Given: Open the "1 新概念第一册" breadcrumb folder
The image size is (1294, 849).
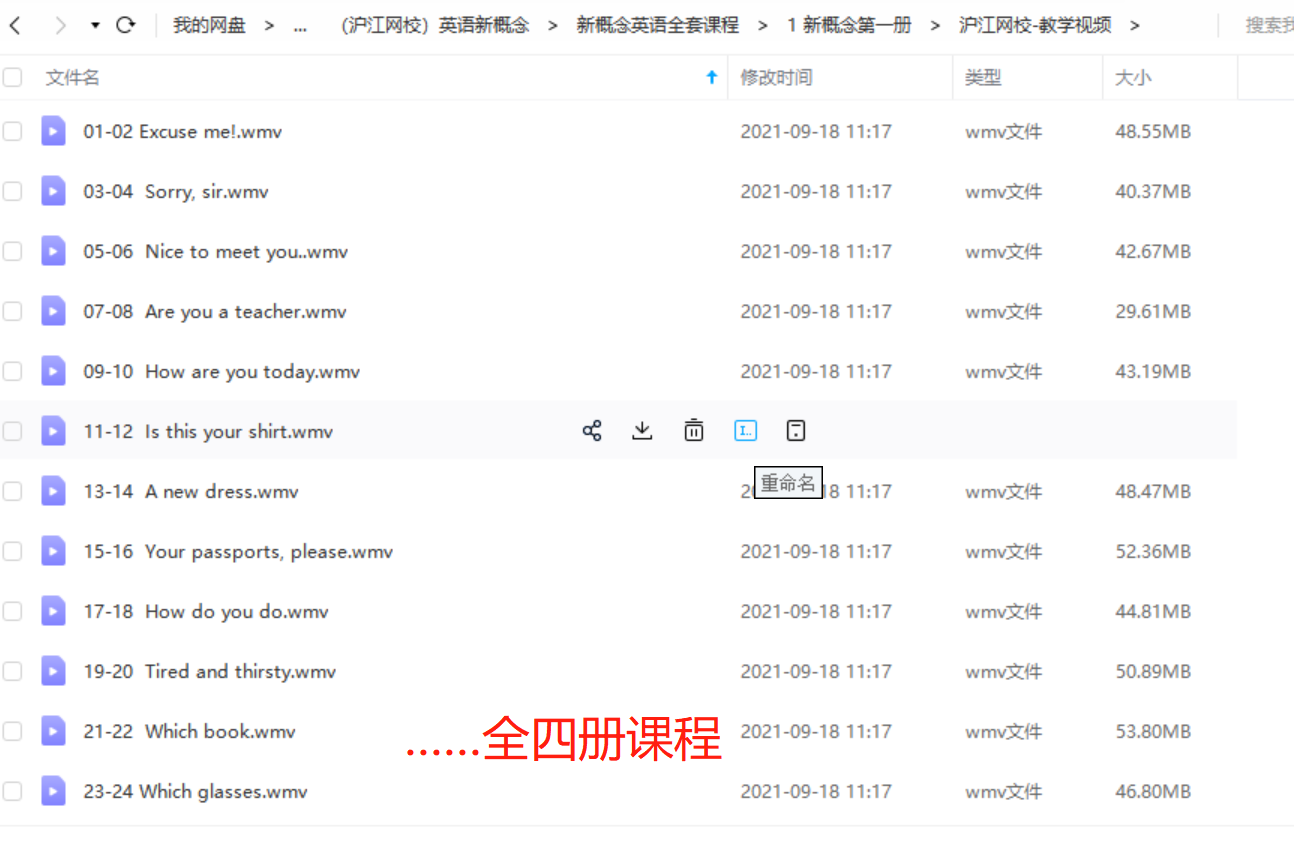Looking at the screenshot, I should pos(849,24).
